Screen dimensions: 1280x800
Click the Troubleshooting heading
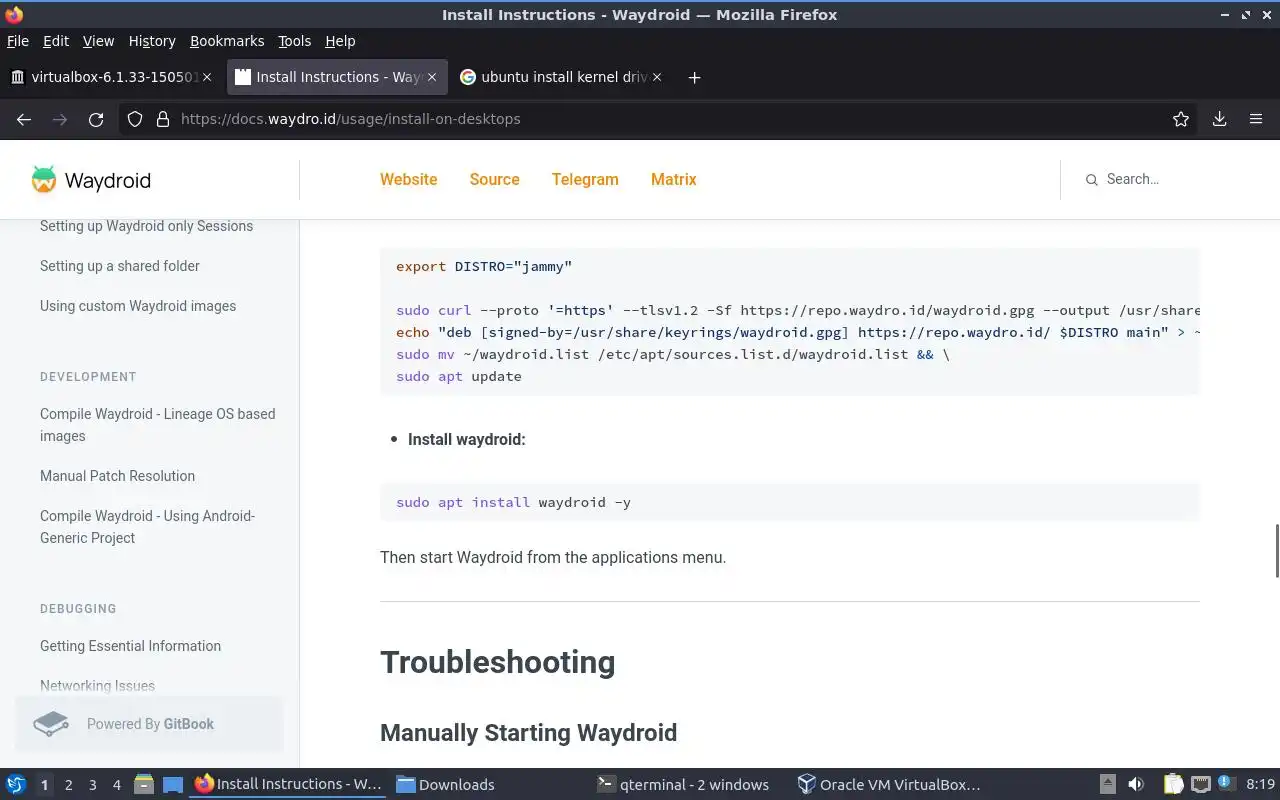click(497, 662)
